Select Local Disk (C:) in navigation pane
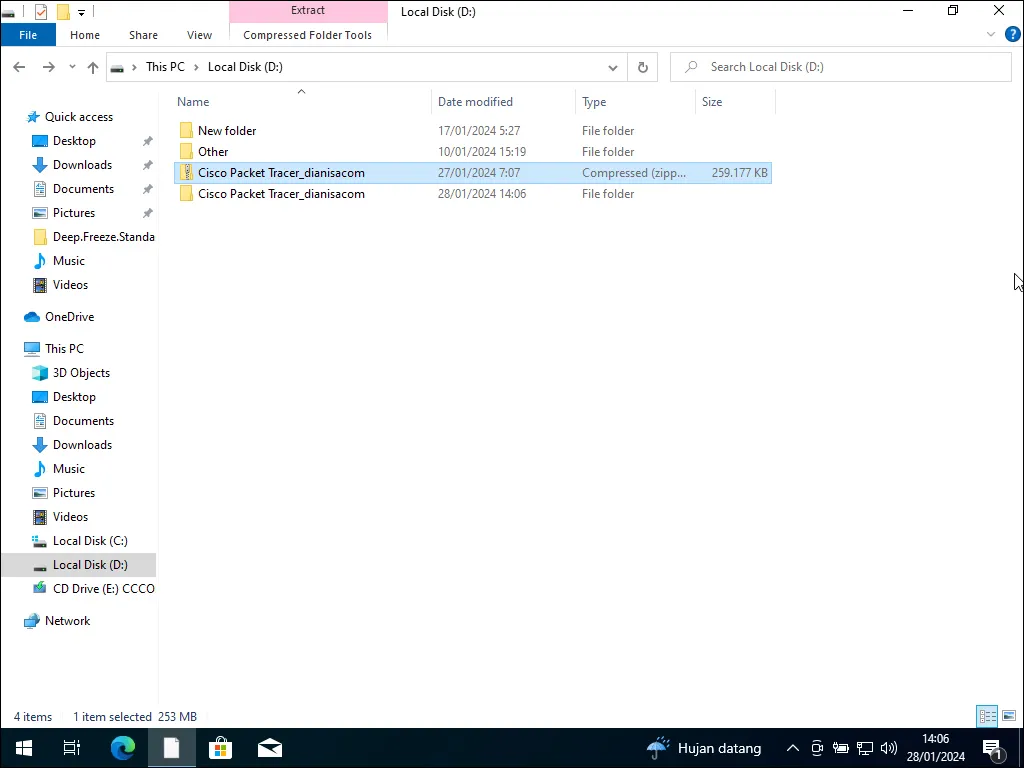 click(90, 541)
